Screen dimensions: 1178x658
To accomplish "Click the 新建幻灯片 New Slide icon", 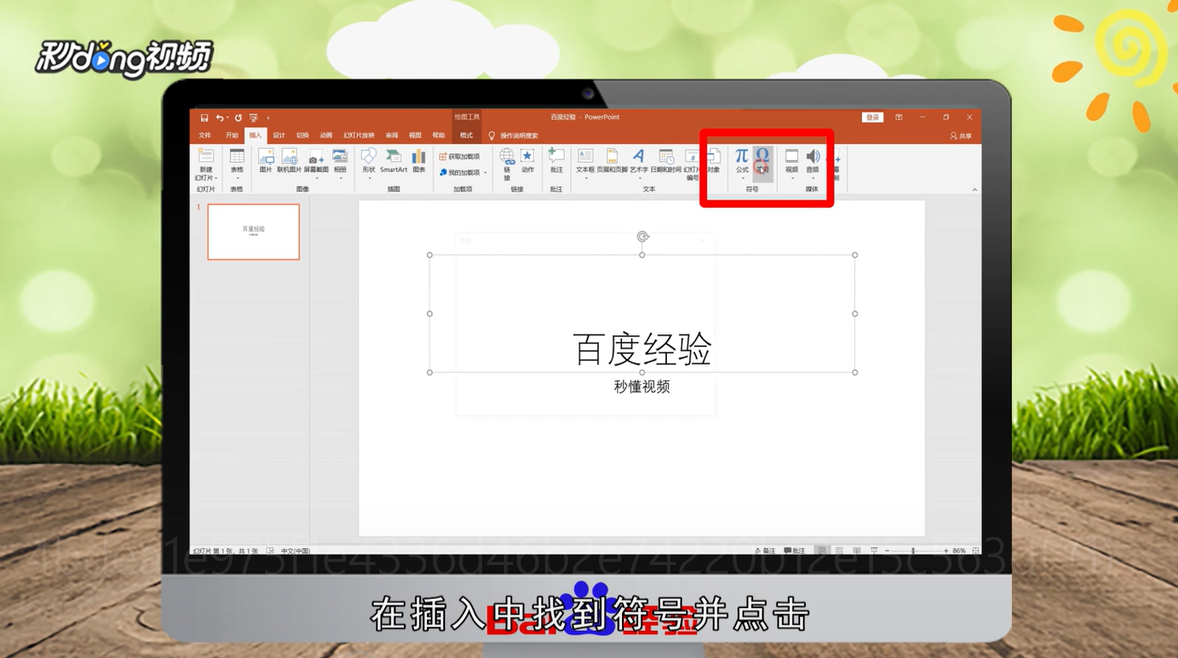I will [x=206, y=156].
